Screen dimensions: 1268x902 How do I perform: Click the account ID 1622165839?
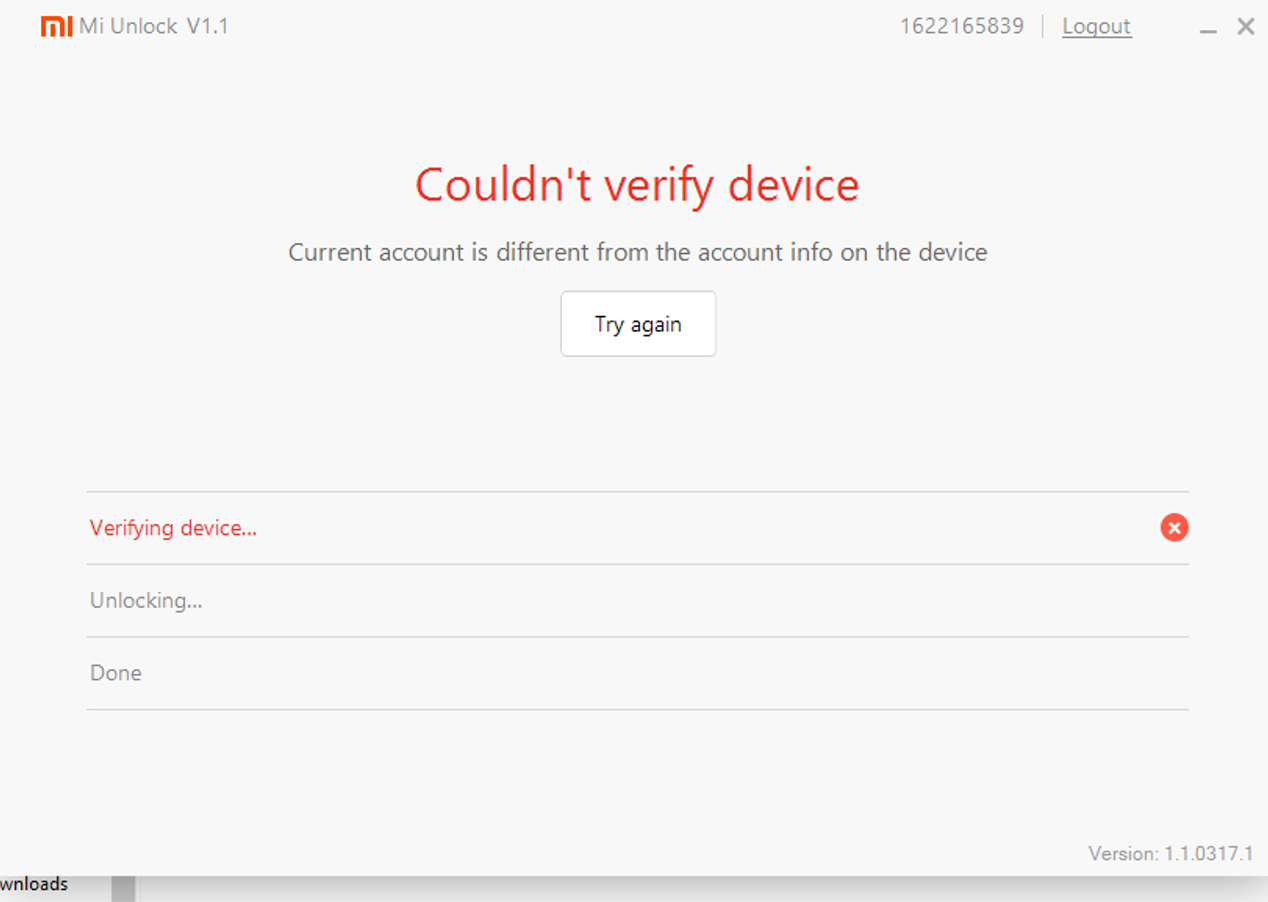(961, 27)
